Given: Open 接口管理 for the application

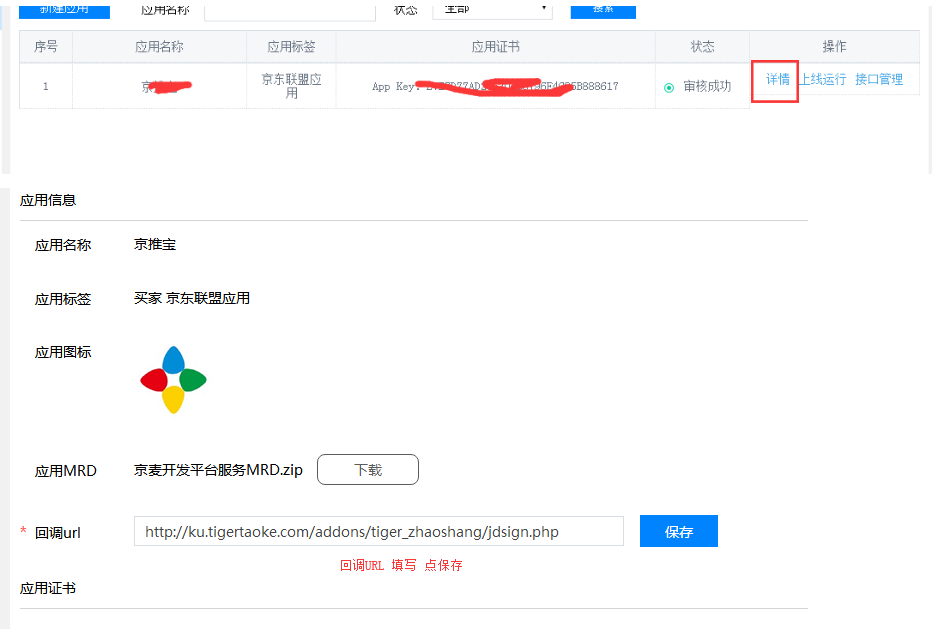Looking at the screenshot, I should (879, 80).
